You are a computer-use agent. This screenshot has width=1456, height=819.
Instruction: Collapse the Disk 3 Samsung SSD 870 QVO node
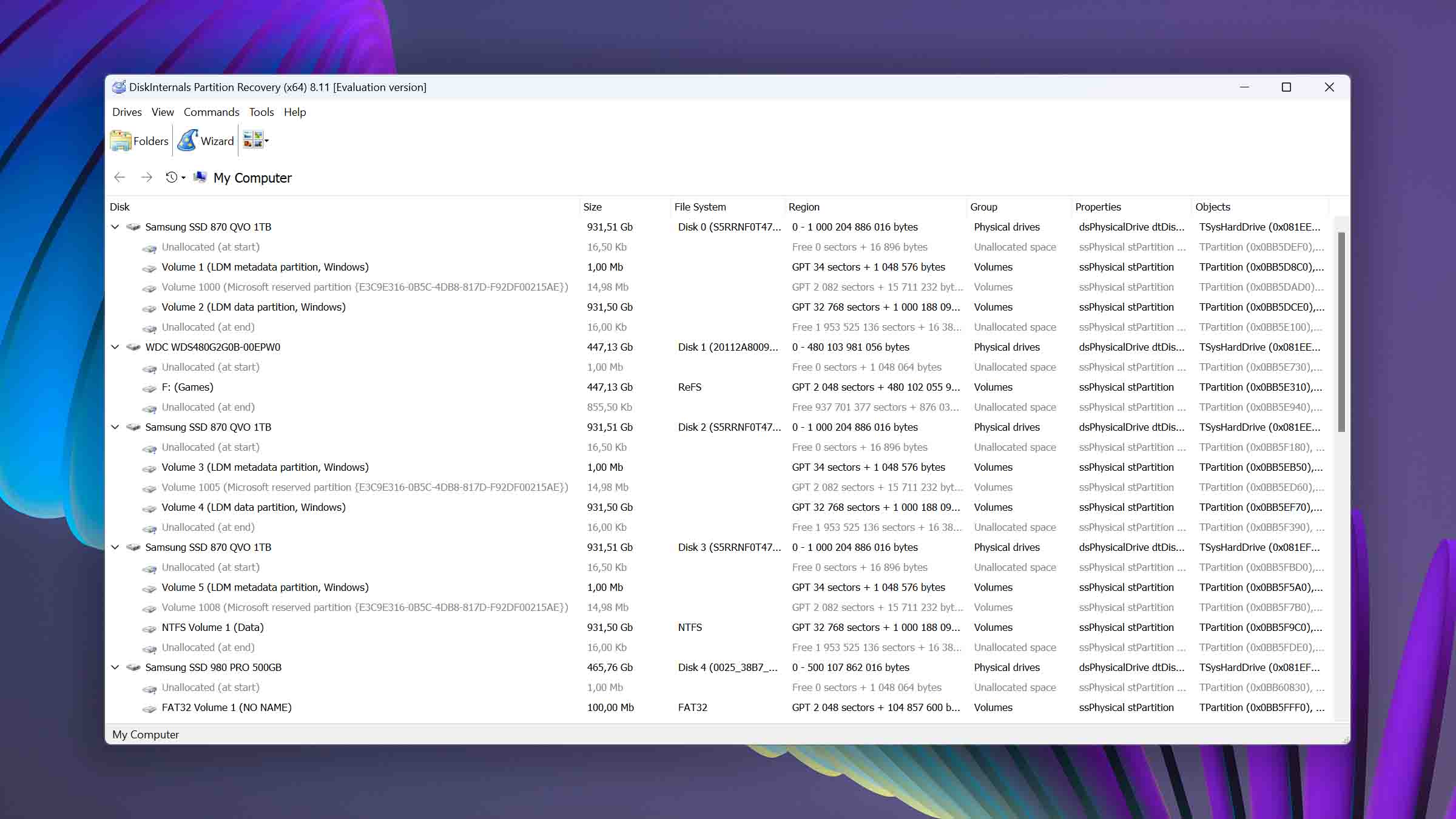(x=115, y=547)
